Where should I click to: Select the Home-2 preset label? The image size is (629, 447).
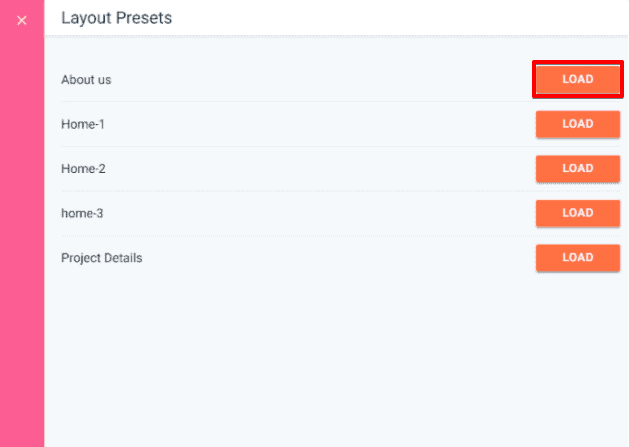[83, 169]
